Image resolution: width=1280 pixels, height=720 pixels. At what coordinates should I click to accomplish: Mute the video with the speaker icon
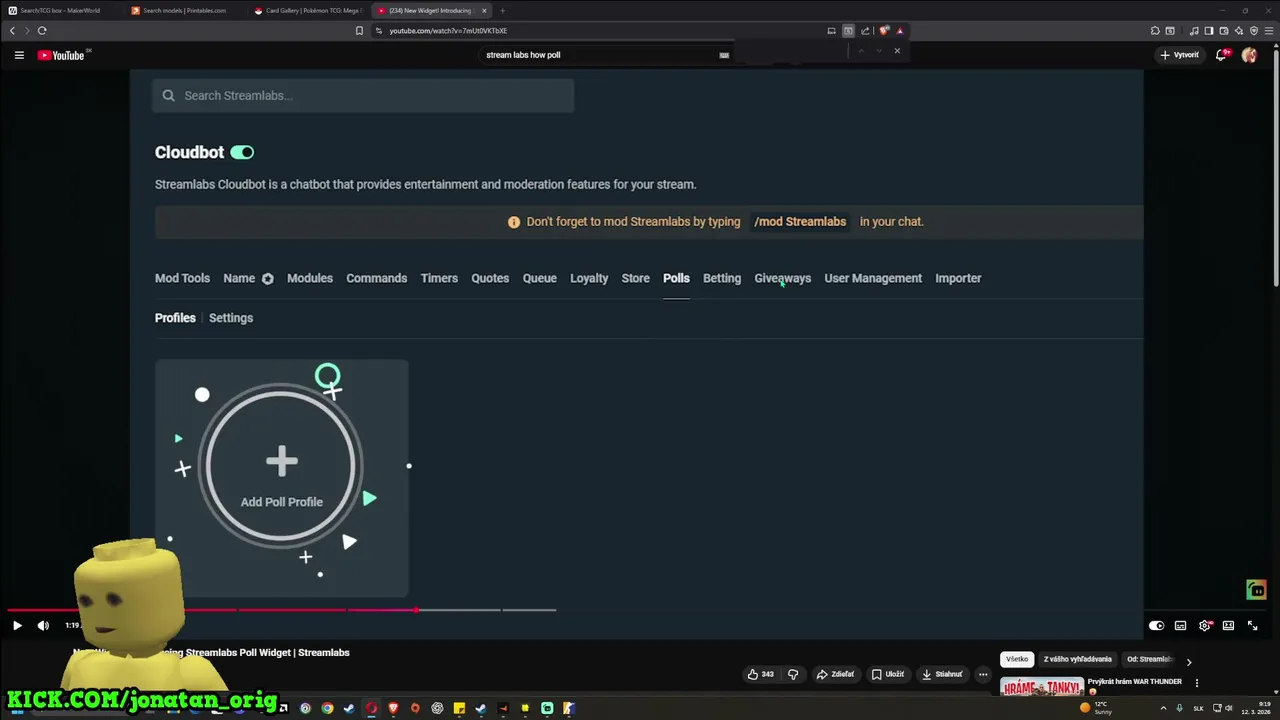point(43,625)
